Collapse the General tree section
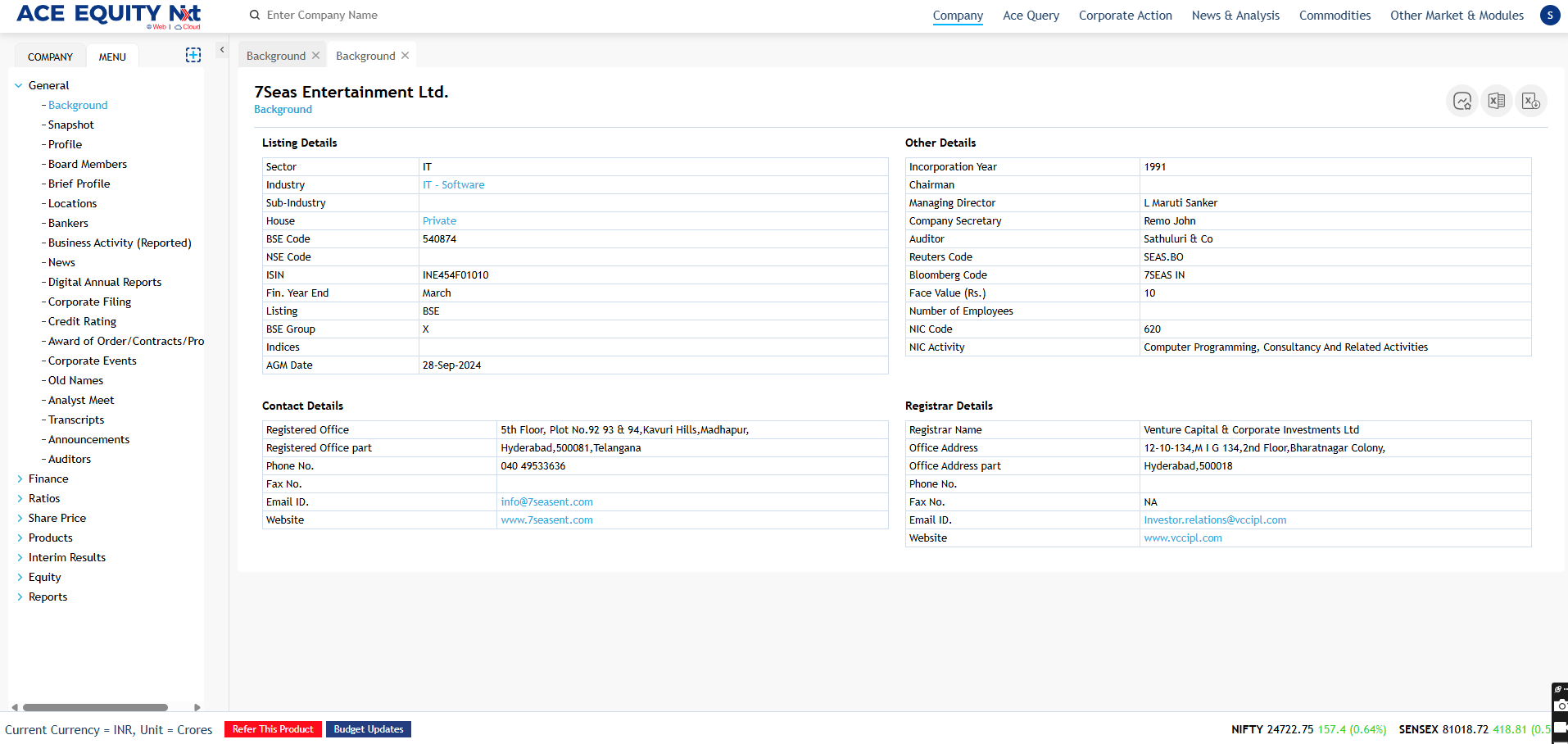Image resolution: width=1568 pixels, height=744 pixels. coord(19,85)
